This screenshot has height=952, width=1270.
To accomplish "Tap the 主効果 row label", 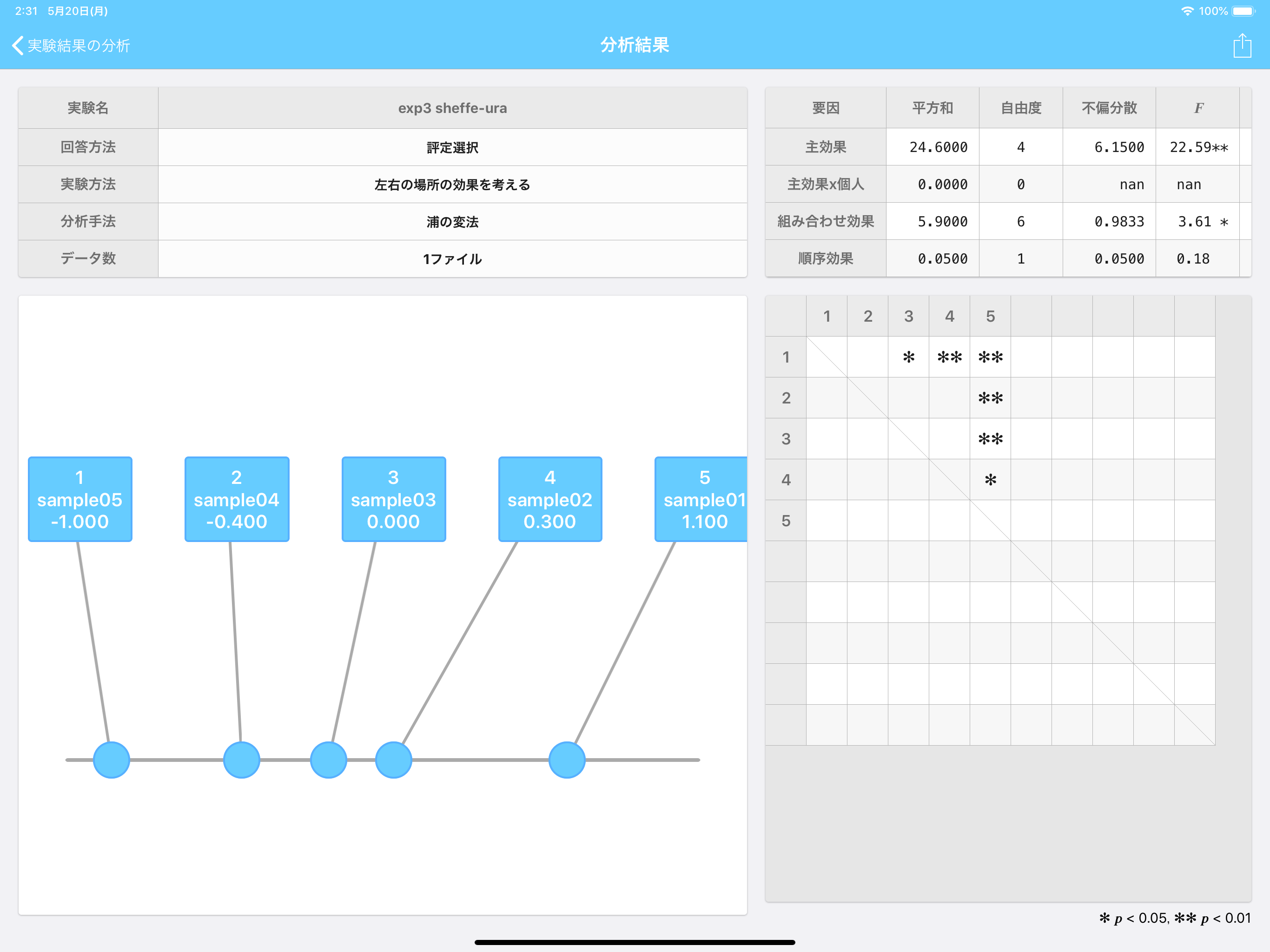I will pos(826,147).
